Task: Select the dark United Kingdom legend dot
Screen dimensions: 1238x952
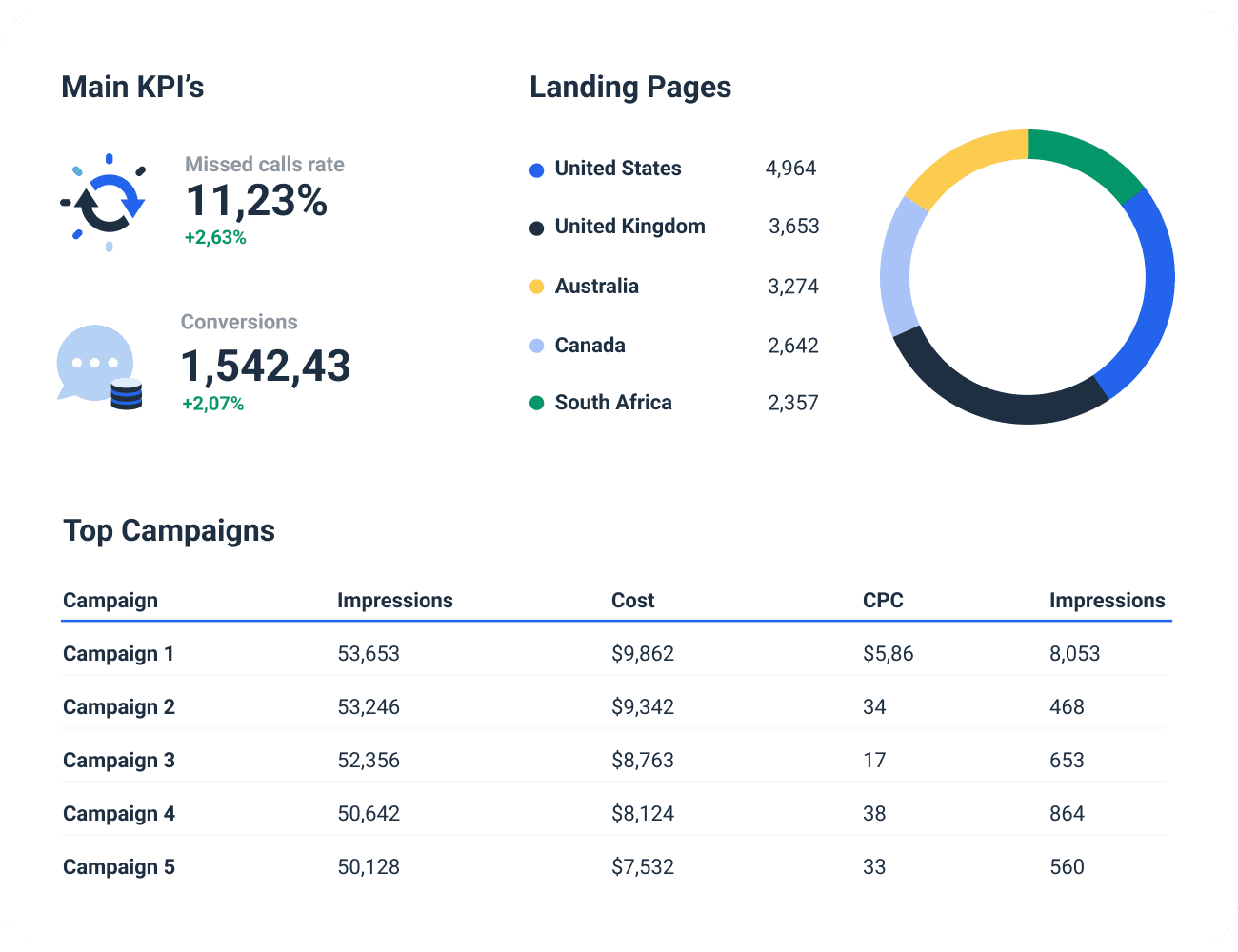Action: (x=535, y=227)
